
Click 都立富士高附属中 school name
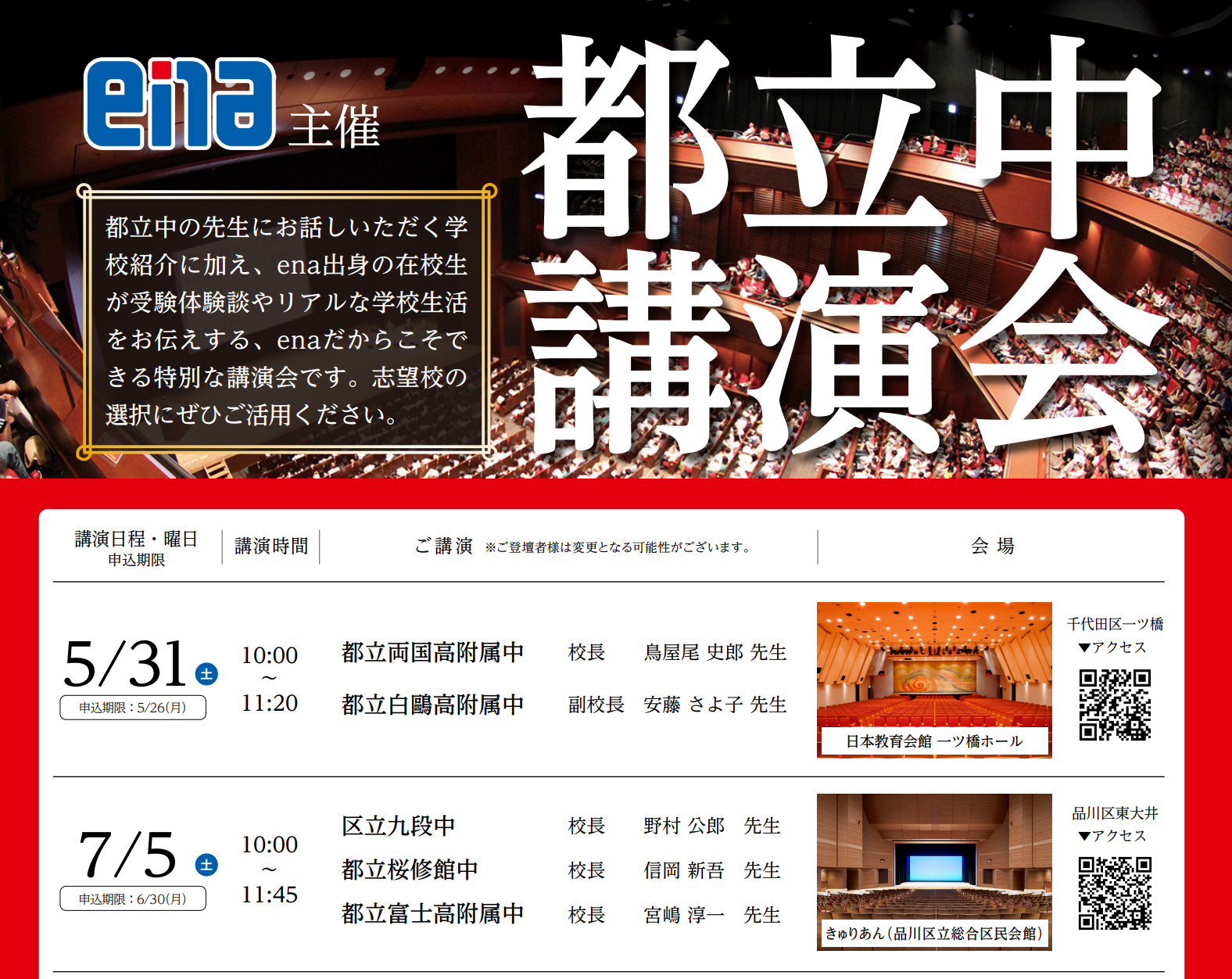tap(432, 913)
